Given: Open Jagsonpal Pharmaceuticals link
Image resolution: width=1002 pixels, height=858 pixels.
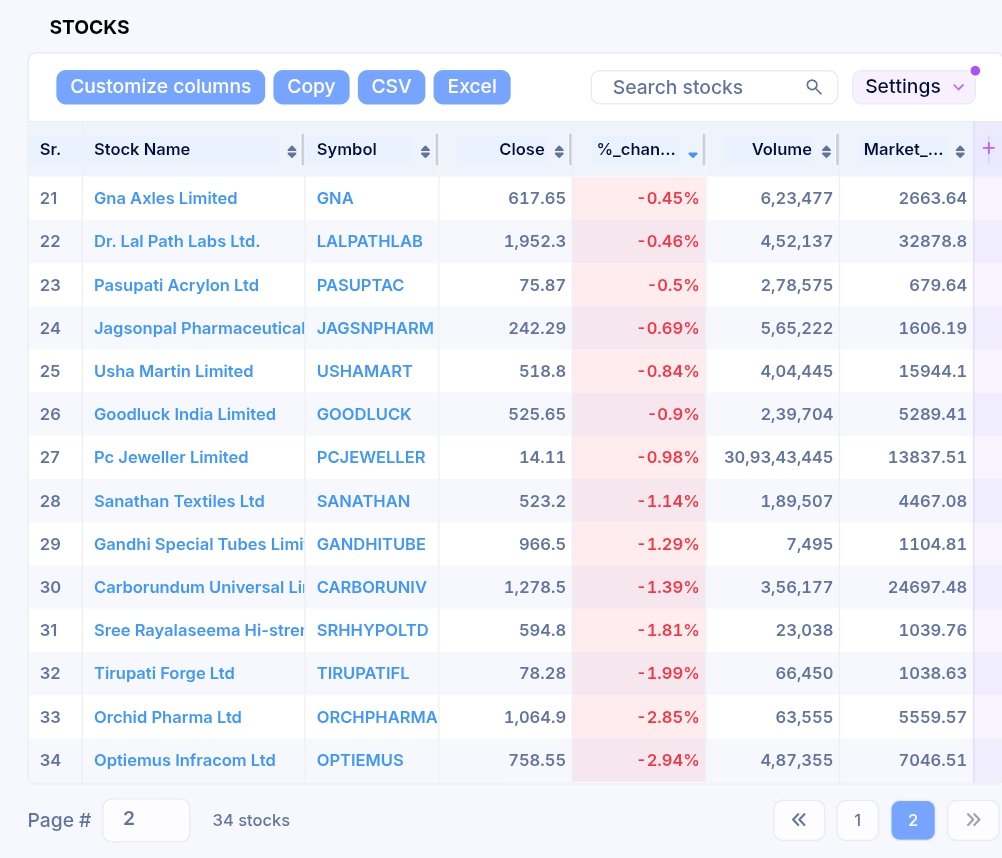Looking at the screenshot, I should click(x=199, y=328).
